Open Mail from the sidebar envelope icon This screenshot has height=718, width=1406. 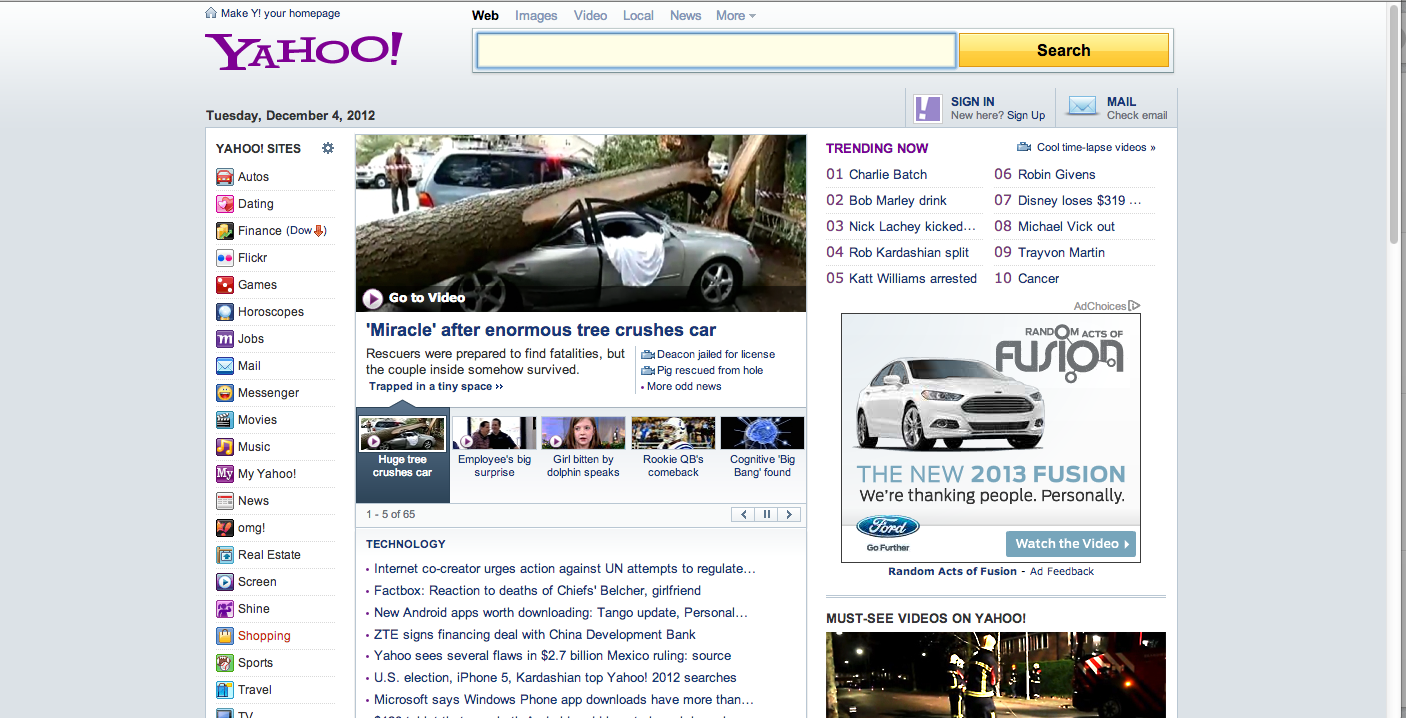[x=226, y=365]
